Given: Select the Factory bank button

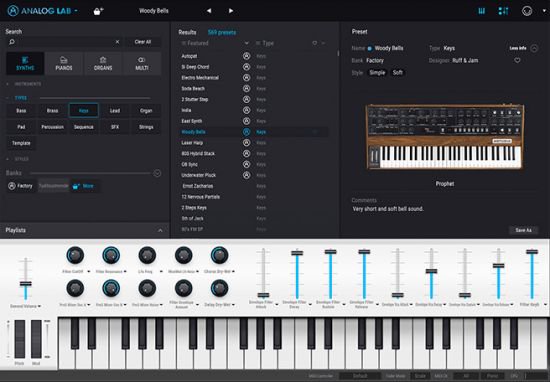Looking at the screenshot, I should coord(21,186).
